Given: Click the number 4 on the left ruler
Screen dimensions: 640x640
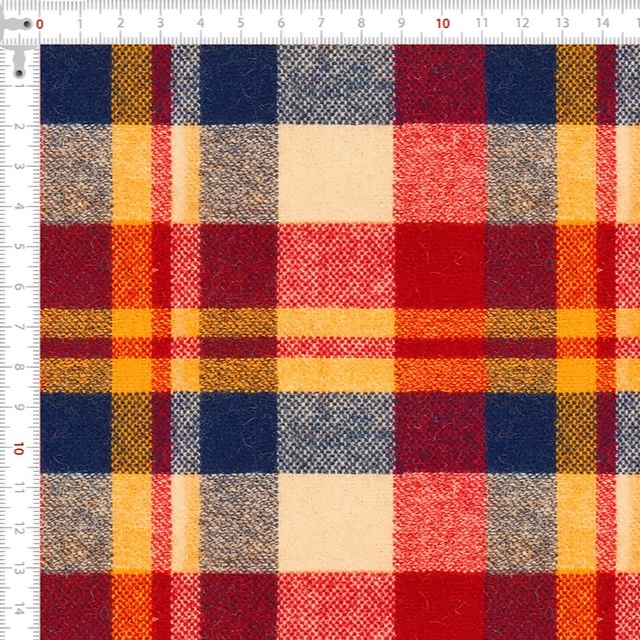Looking at the screenshot, I should 20,208.
